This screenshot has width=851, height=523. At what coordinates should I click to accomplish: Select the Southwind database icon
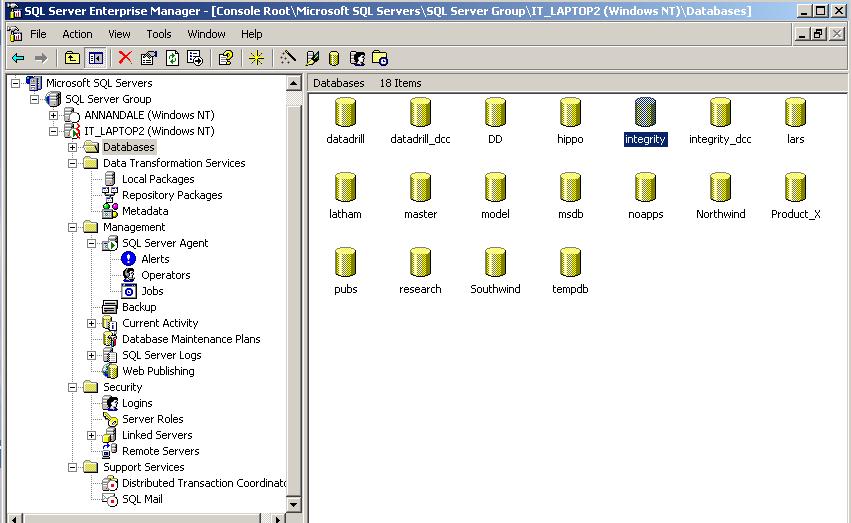pyautogui.click(x=495, y=262)
